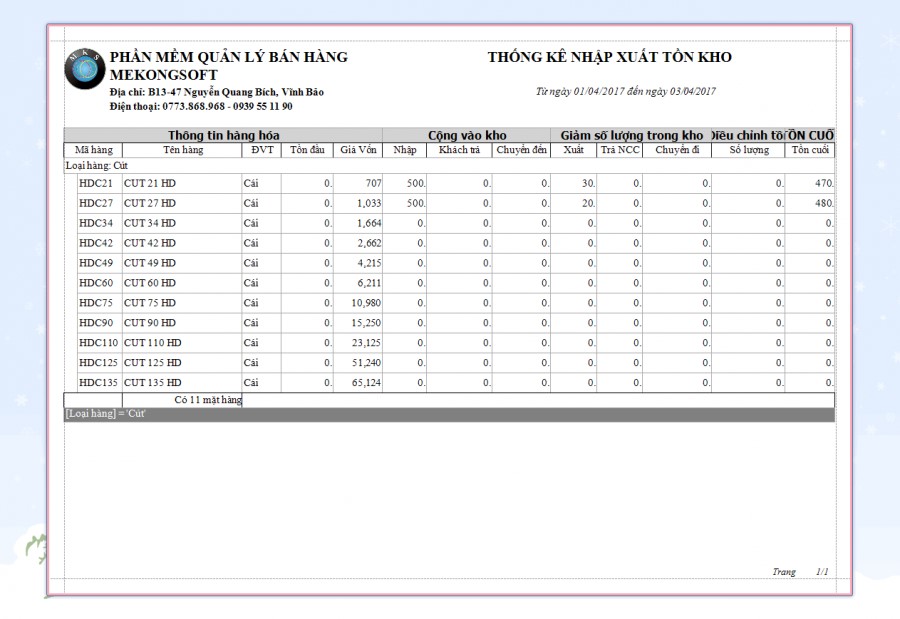Click the 'Nhập' column header
This screenshot has height=619, width=900.
click(405, 150)
